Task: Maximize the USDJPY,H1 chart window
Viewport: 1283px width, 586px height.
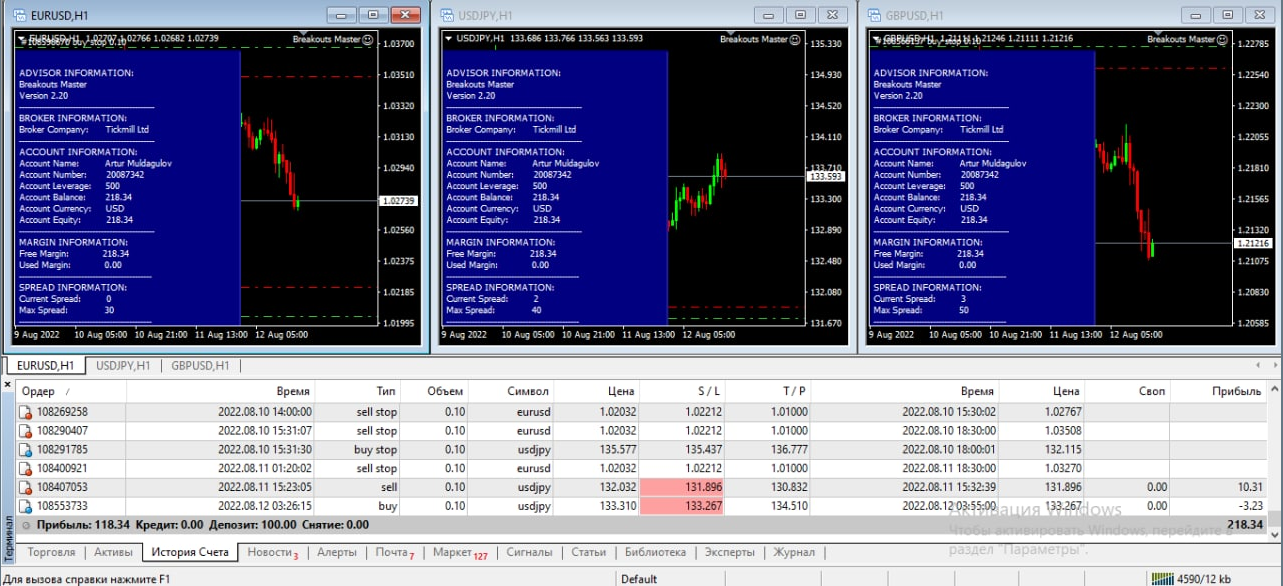Action: tap(800, 15)
